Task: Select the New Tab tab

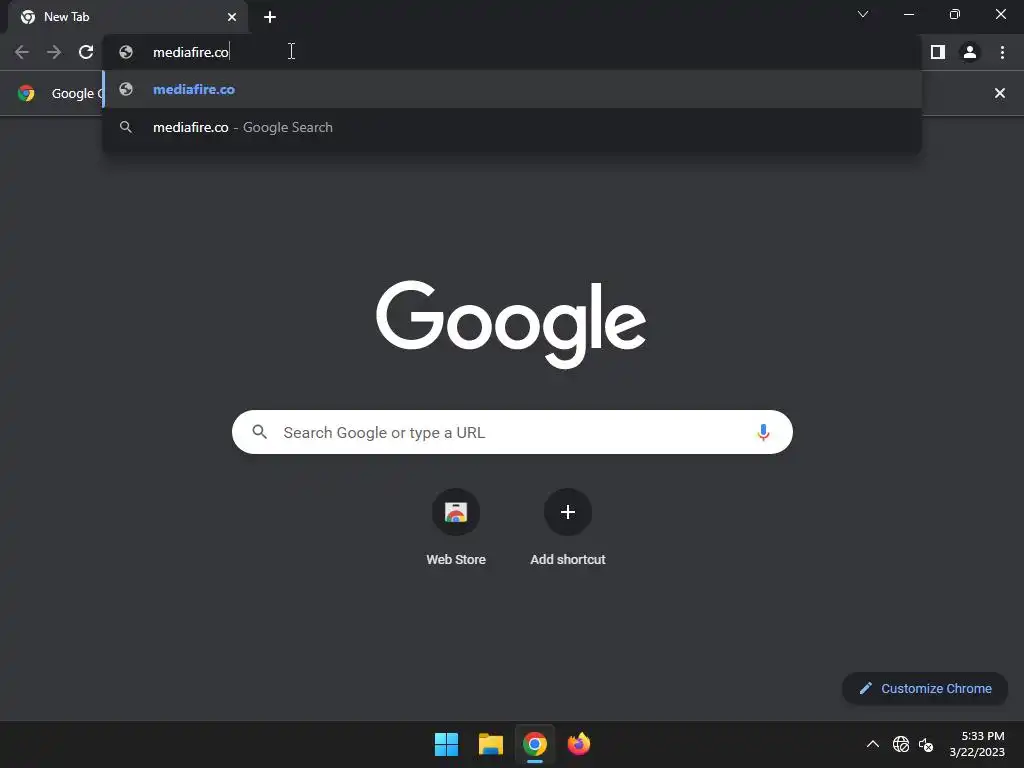Action: click(x=128, y=17)
